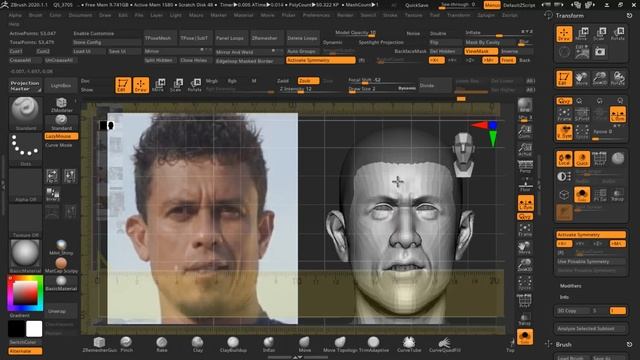
Task: Pick the CurveQuadFill brush
Action: [444, 344]
